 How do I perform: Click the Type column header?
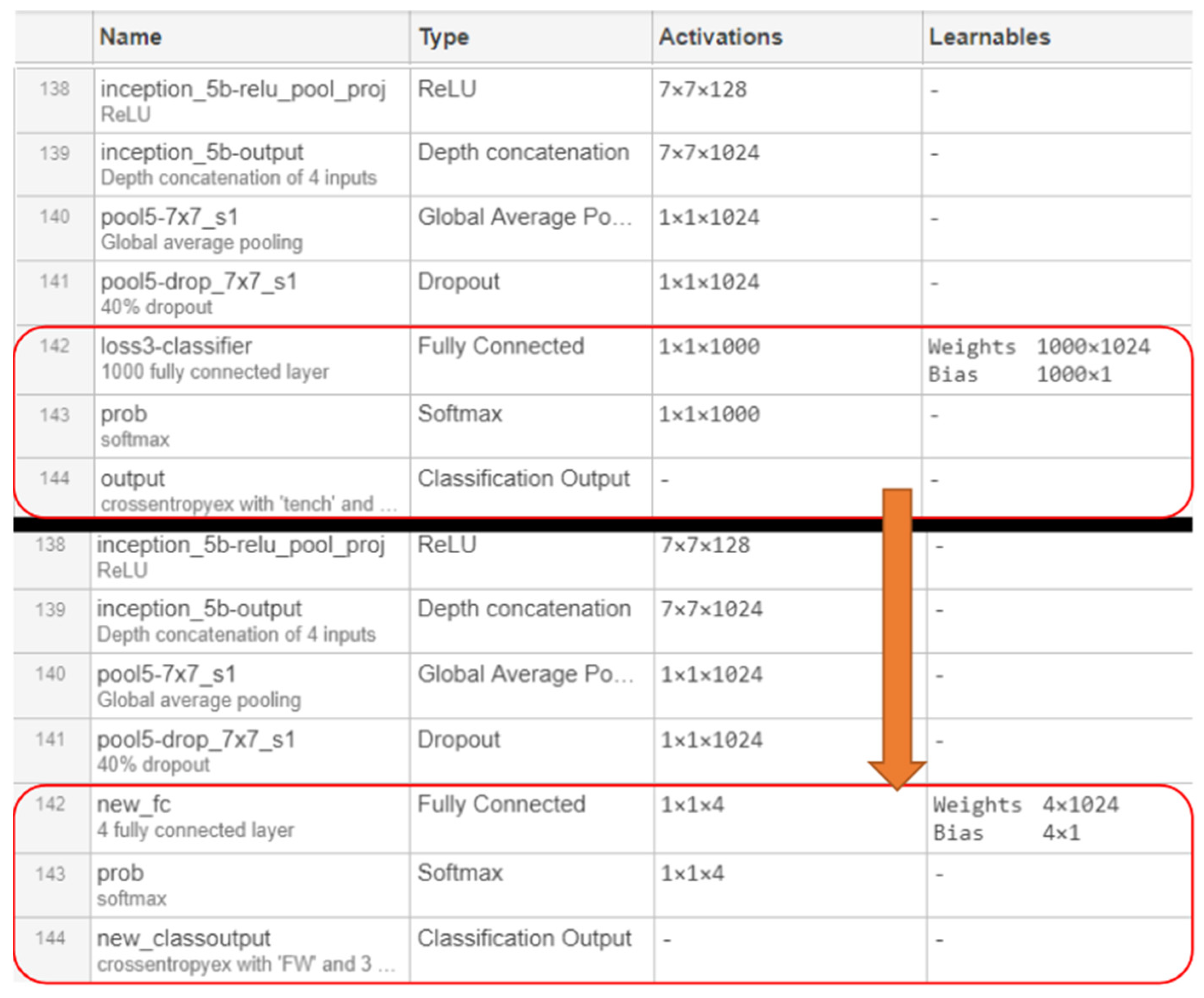coord(444,37)
